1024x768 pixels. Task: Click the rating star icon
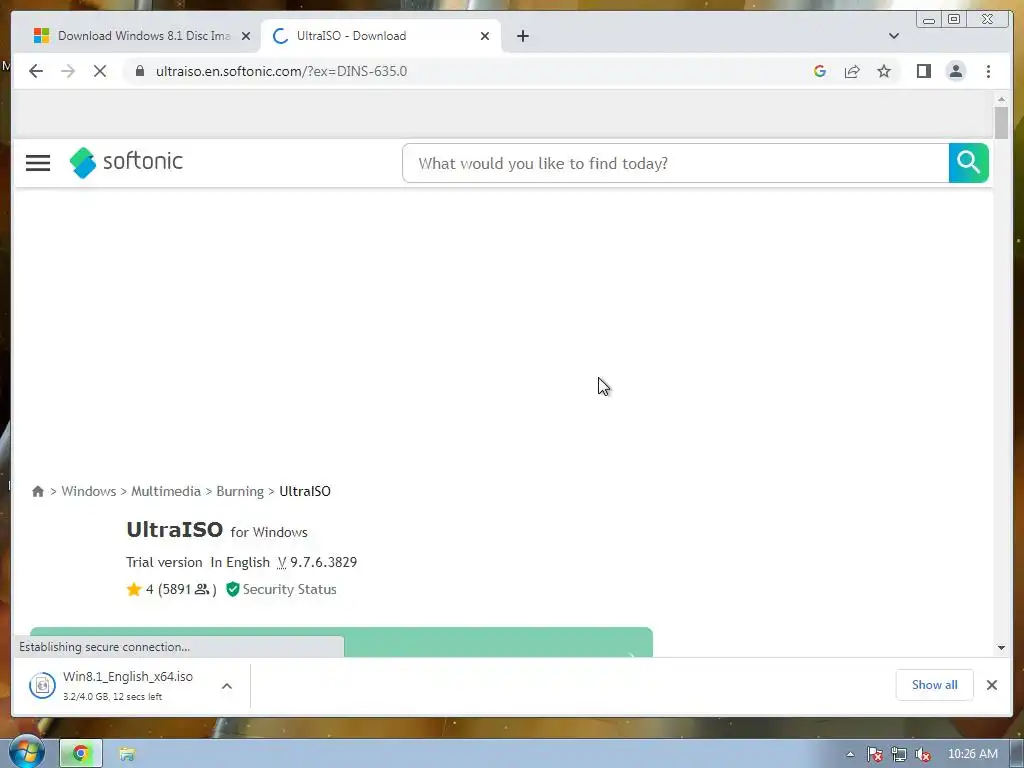click(134, 589)
